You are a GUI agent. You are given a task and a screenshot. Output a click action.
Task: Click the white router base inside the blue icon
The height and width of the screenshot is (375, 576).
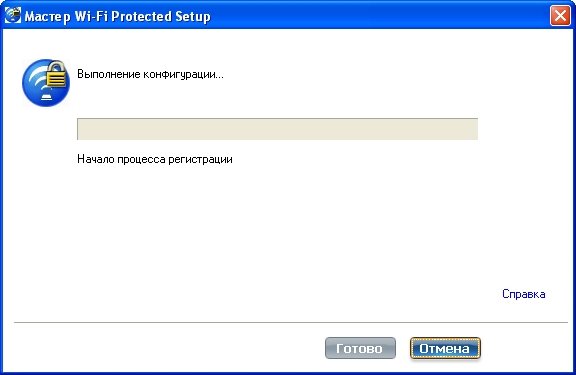tap(47, 97)
